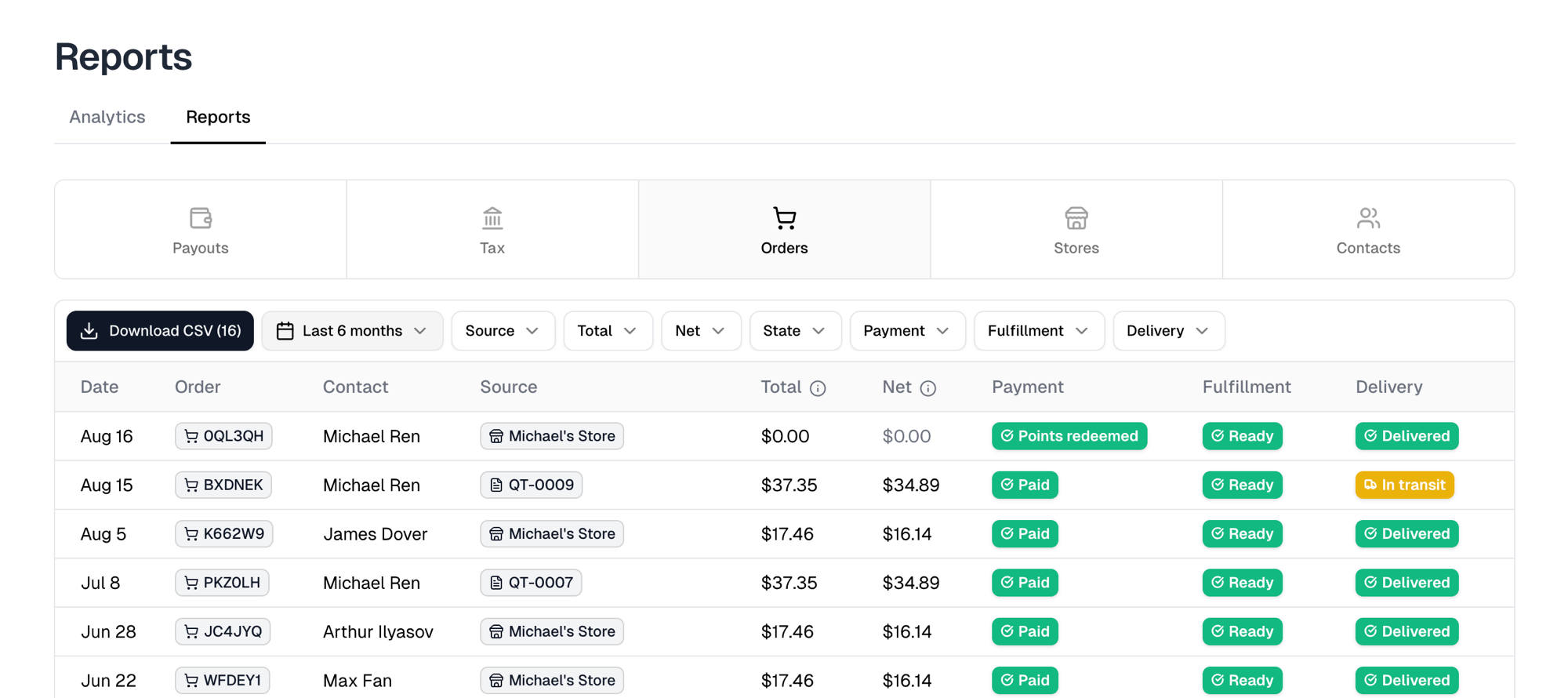This screenshot has height=698, width=1568.
Task: Click the Orders shopping cart icon
Action: [784, 218]
